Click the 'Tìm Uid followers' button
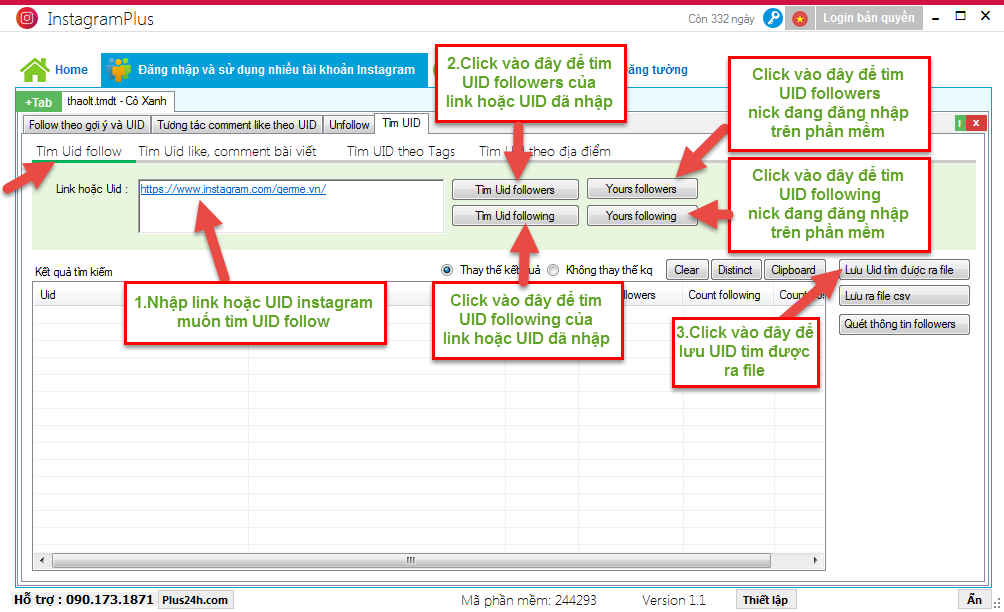The height and width of the screenshot is (612, 1004). click(x=515, y=190)
